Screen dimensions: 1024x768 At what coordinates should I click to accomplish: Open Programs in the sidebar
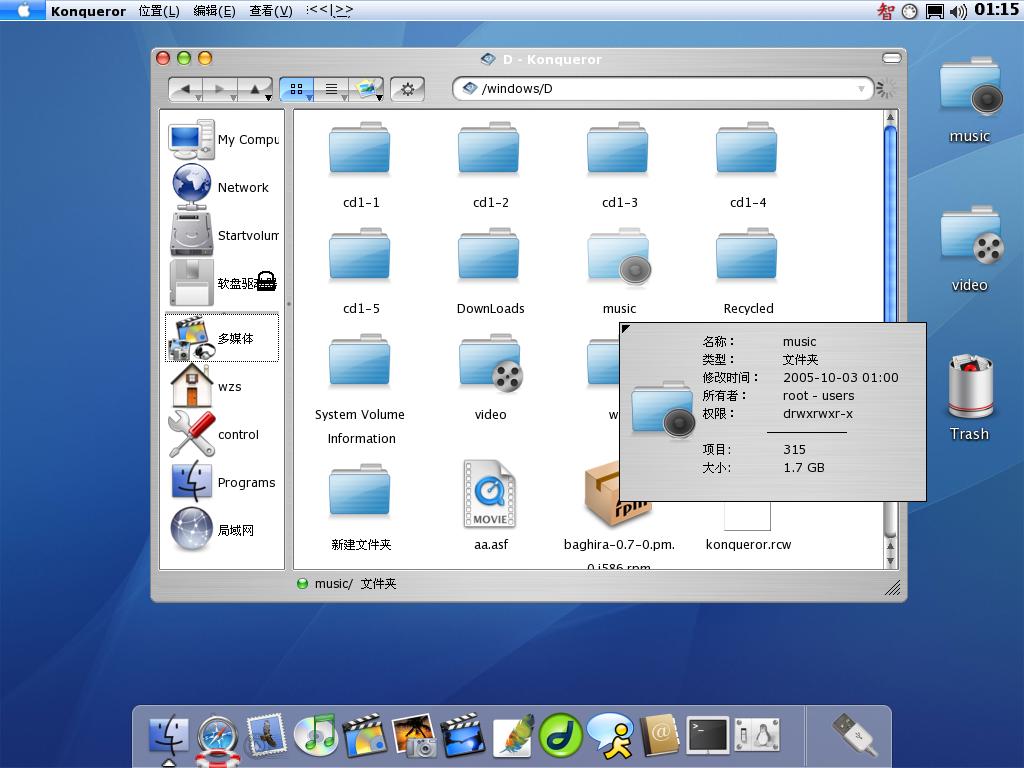[x=223, y=483]
